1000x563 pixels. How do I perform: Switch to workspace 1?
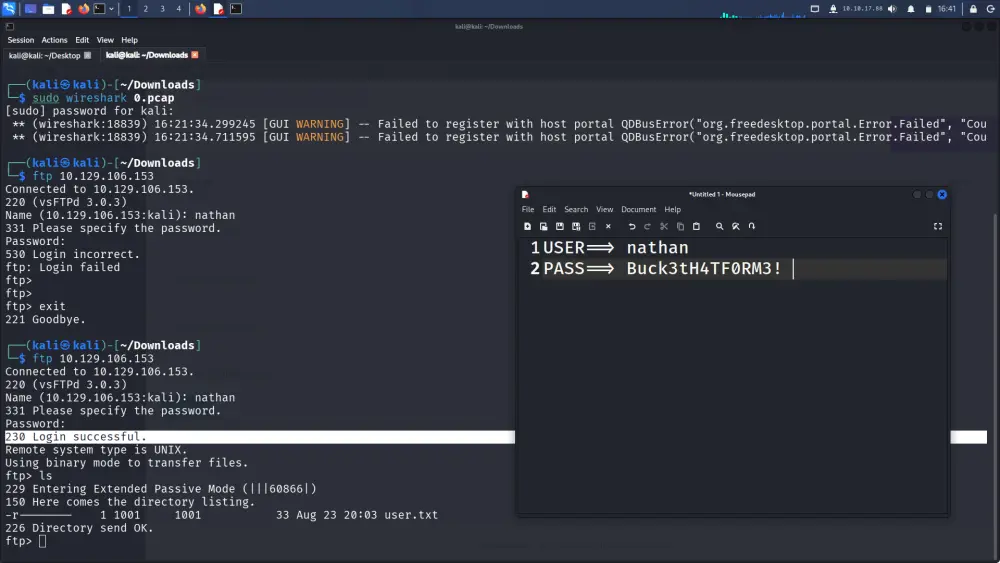pyautogui.click(x=129, y=9)
